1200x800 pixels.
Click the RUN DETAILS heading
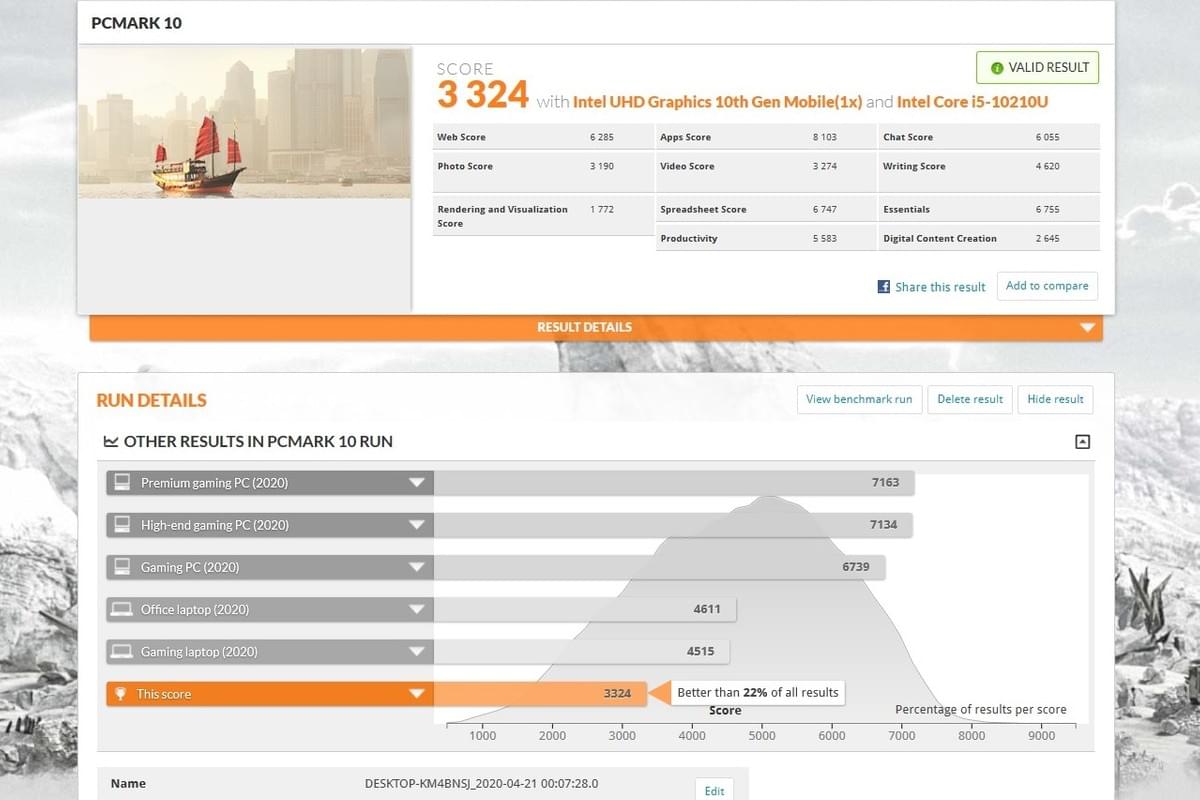(x=151, y=400)
